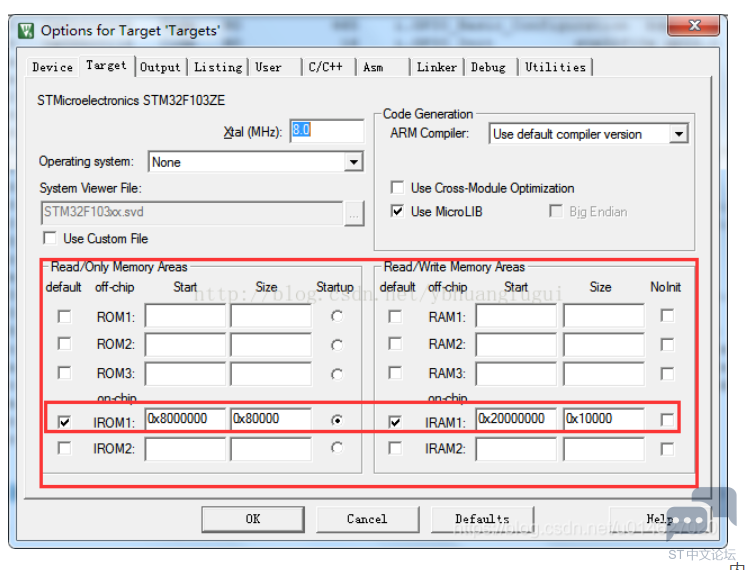The width and height of the screenshot is (745, 570).
Task: Select IROM2 Startup radio button
Action: [x=337, y=447]
